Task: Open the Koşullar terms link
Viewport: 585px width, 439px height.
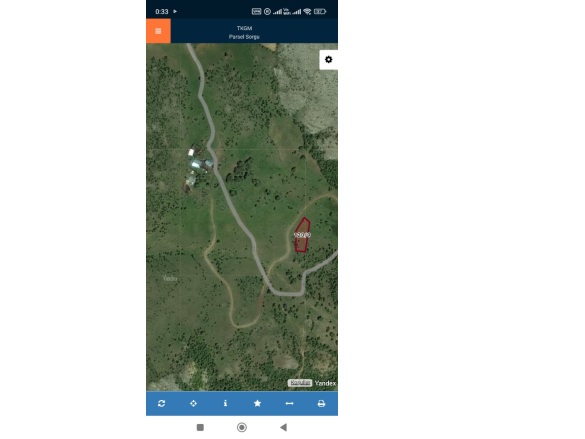Action: click(x=300, y=383)
